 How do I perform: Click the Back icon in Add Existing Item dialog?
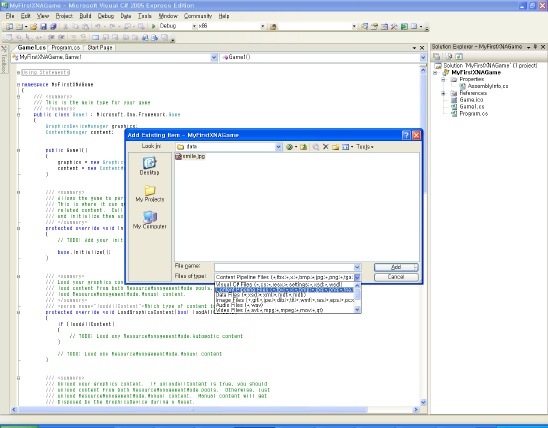point(289,147)
